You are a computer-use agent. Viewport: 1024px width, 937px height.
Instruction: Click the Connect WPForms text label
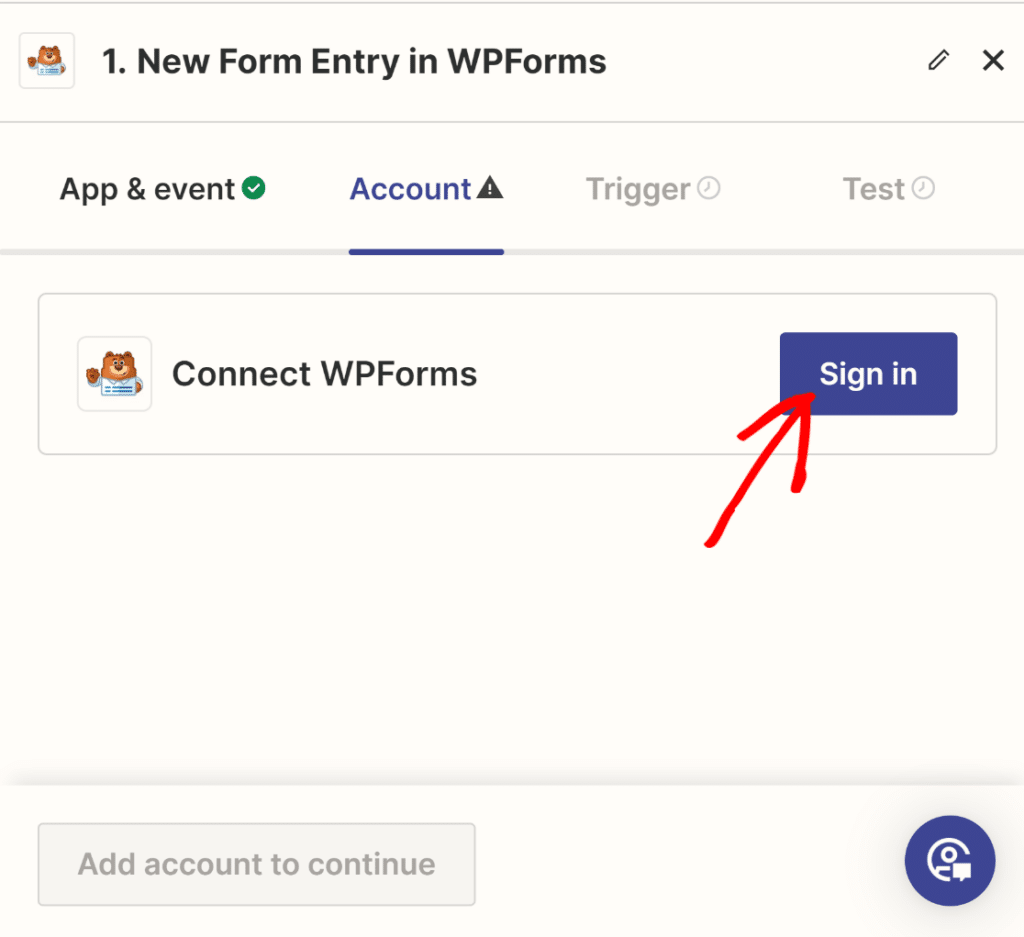pyautogui.click(x=324, y=373)
